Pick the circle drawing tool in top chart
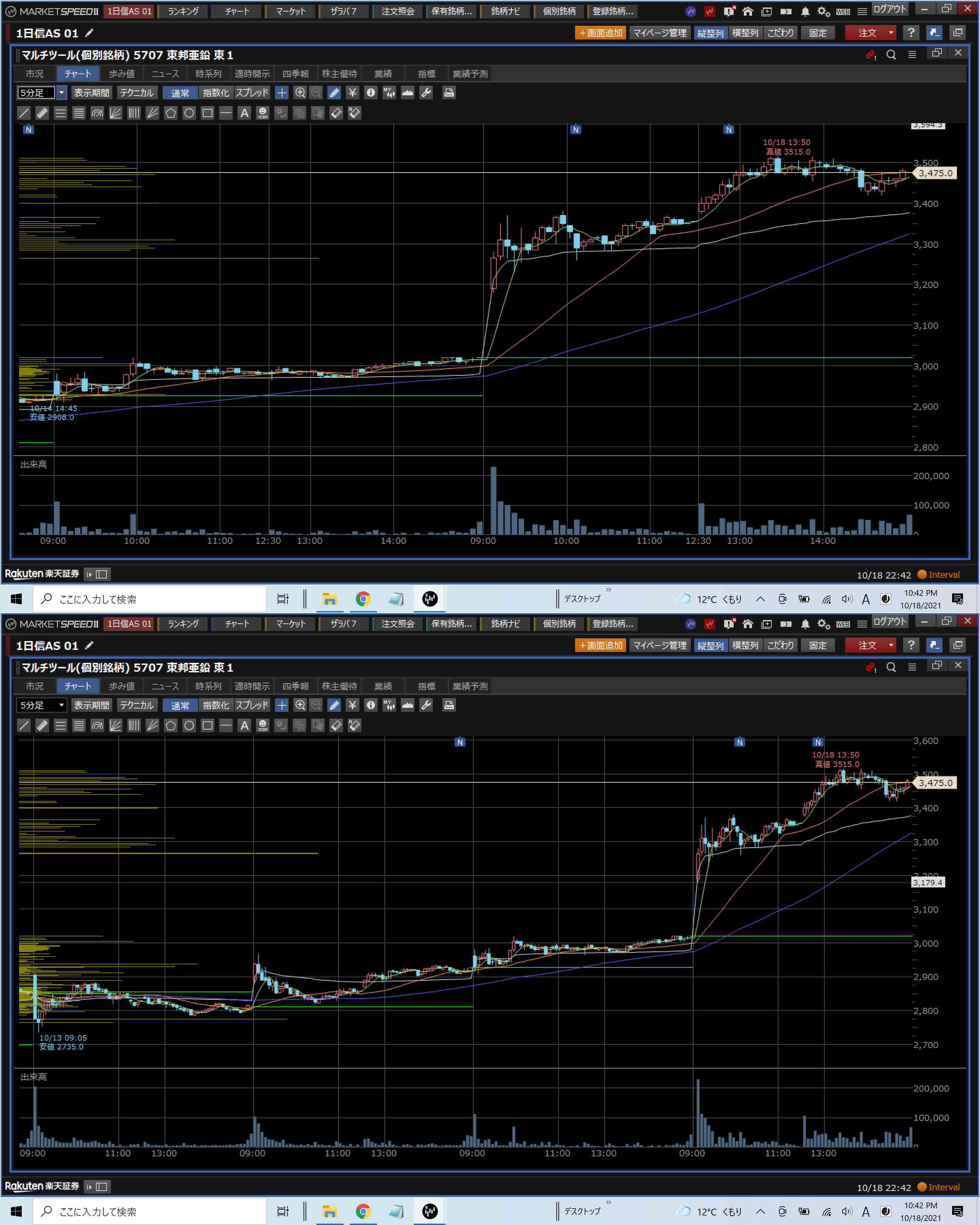 189,113
